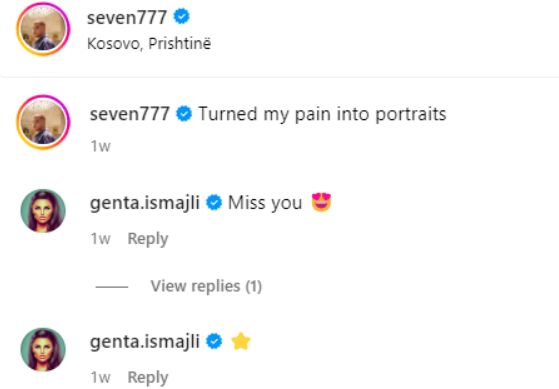Open genta.ismajli avatar on Miss you comment
The height and width of the screenshot is (389, 559).
[43, 211]
